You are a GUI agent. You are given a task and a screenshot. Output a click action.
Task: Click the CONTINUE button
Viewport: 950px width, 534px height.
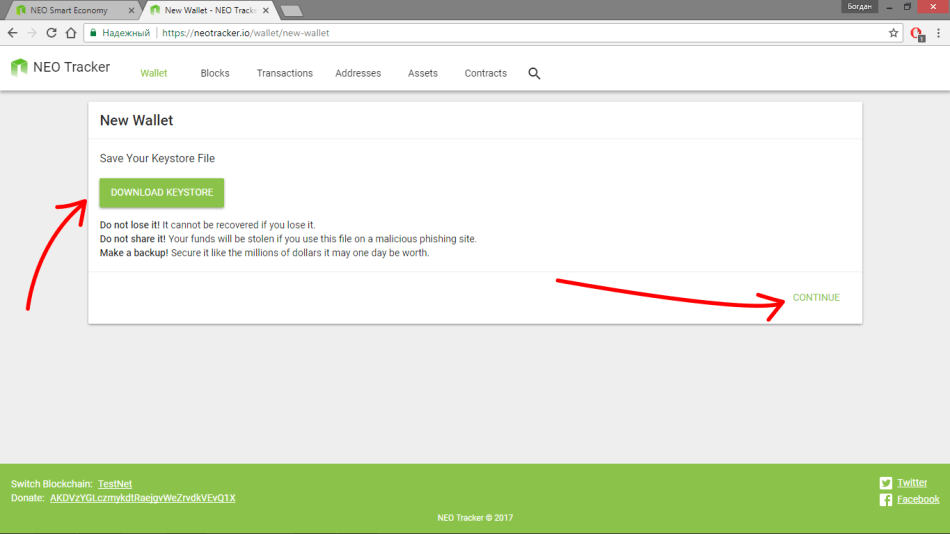pos(816,298)
